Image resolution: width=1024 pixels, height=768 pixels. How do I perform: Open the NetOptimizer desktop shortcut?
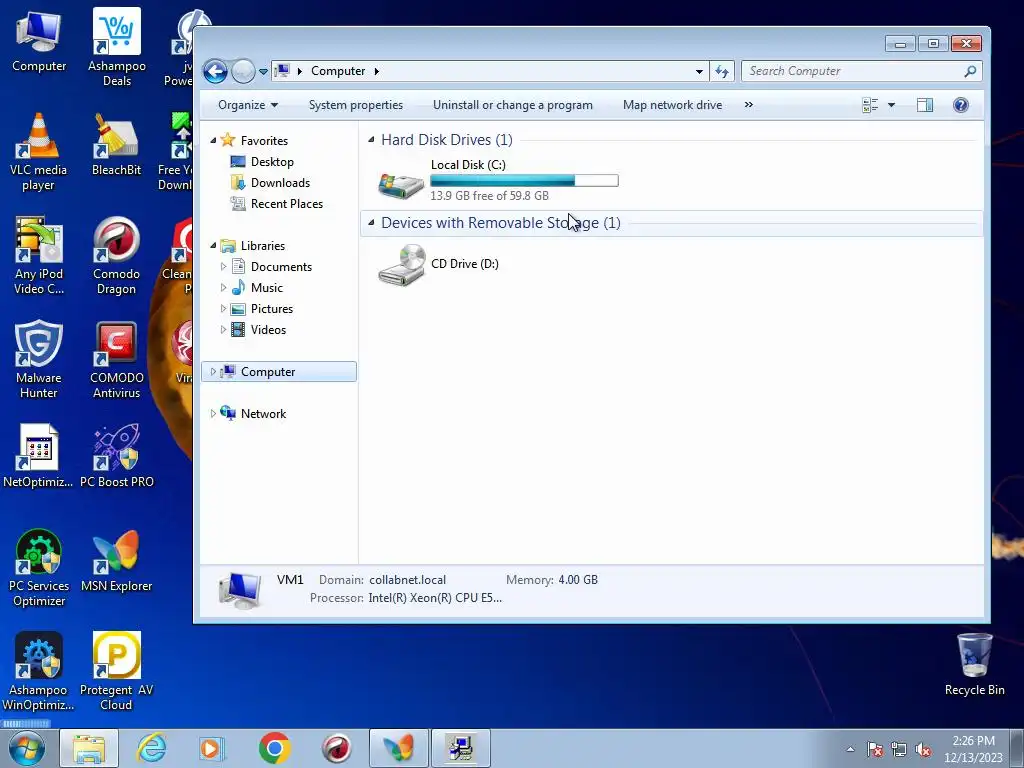tap(38, 456)
